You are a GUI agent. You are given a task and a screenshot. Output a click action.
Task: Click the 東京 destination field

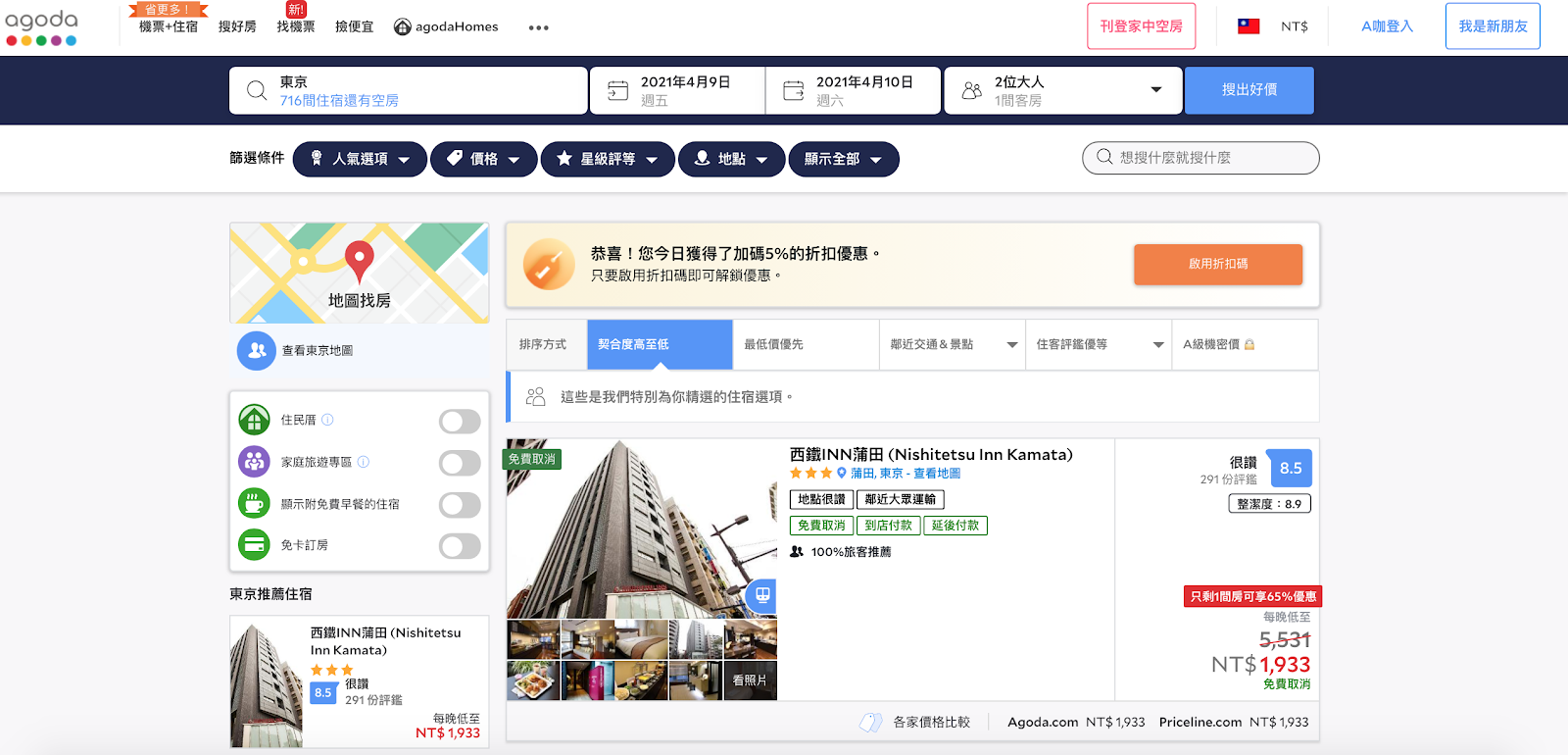409,90
